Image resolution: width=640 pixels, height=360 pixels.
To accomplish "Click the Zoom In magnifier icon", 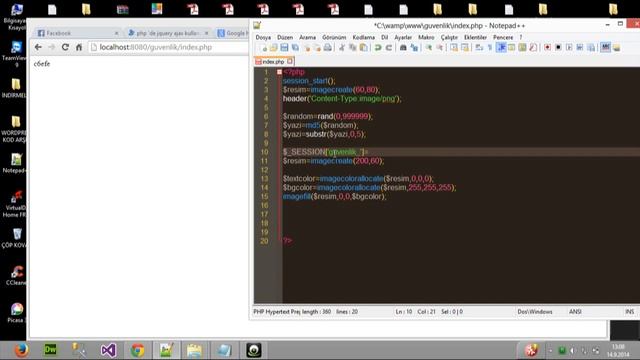I will 429,48.
